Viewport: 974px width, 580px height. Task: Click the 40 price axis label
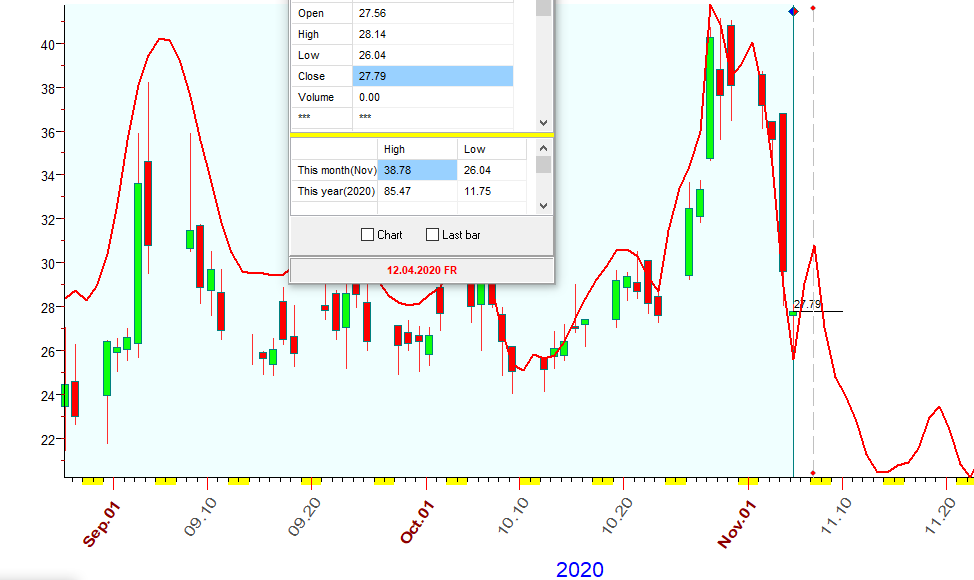48,45
